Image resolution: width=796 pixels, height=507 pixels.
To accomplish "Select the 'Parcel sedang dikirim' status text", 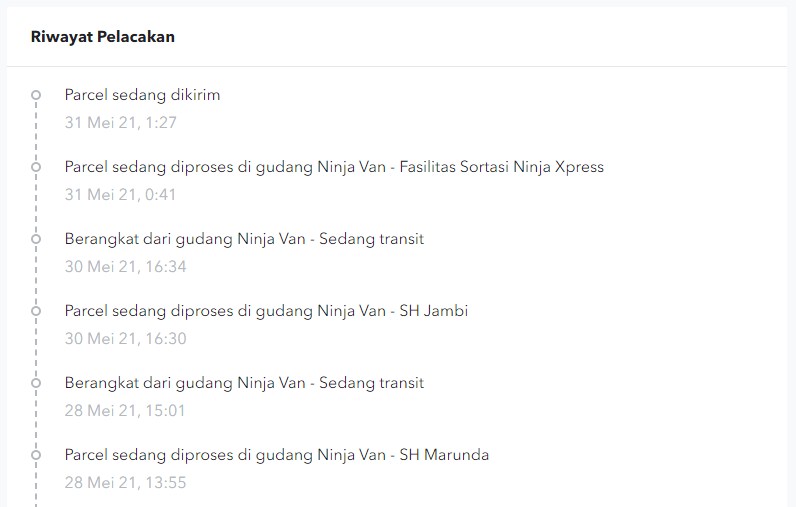I will point(142,95).
